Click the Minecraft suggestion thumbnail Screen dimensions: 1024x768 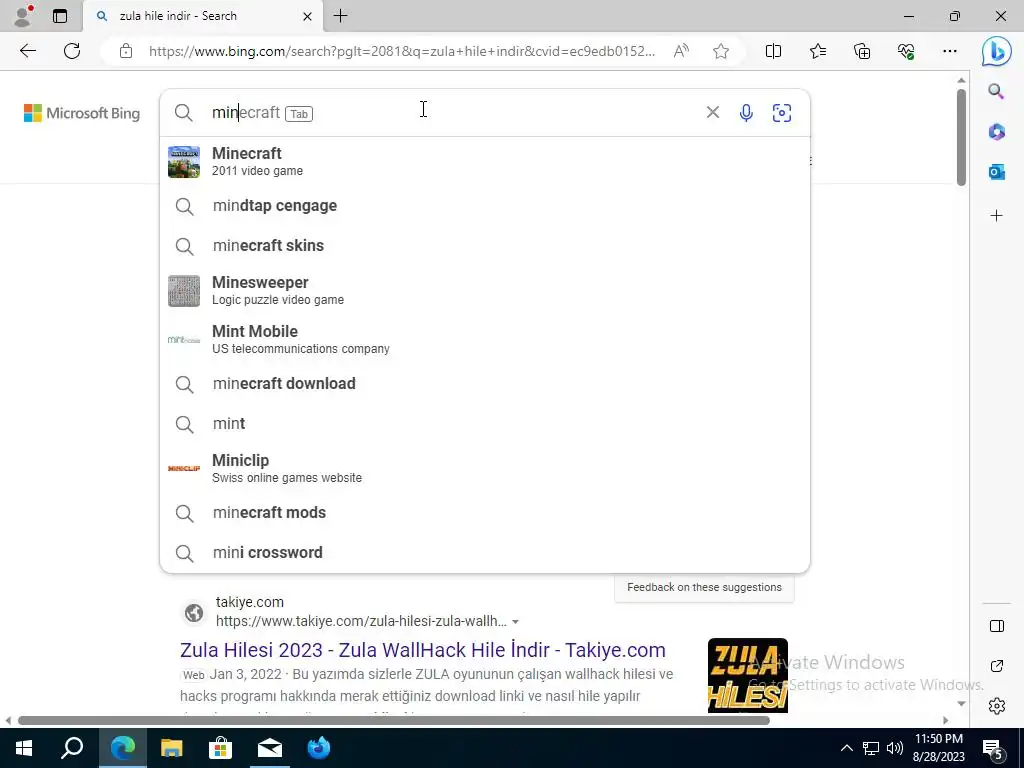[x=184, y=162]
